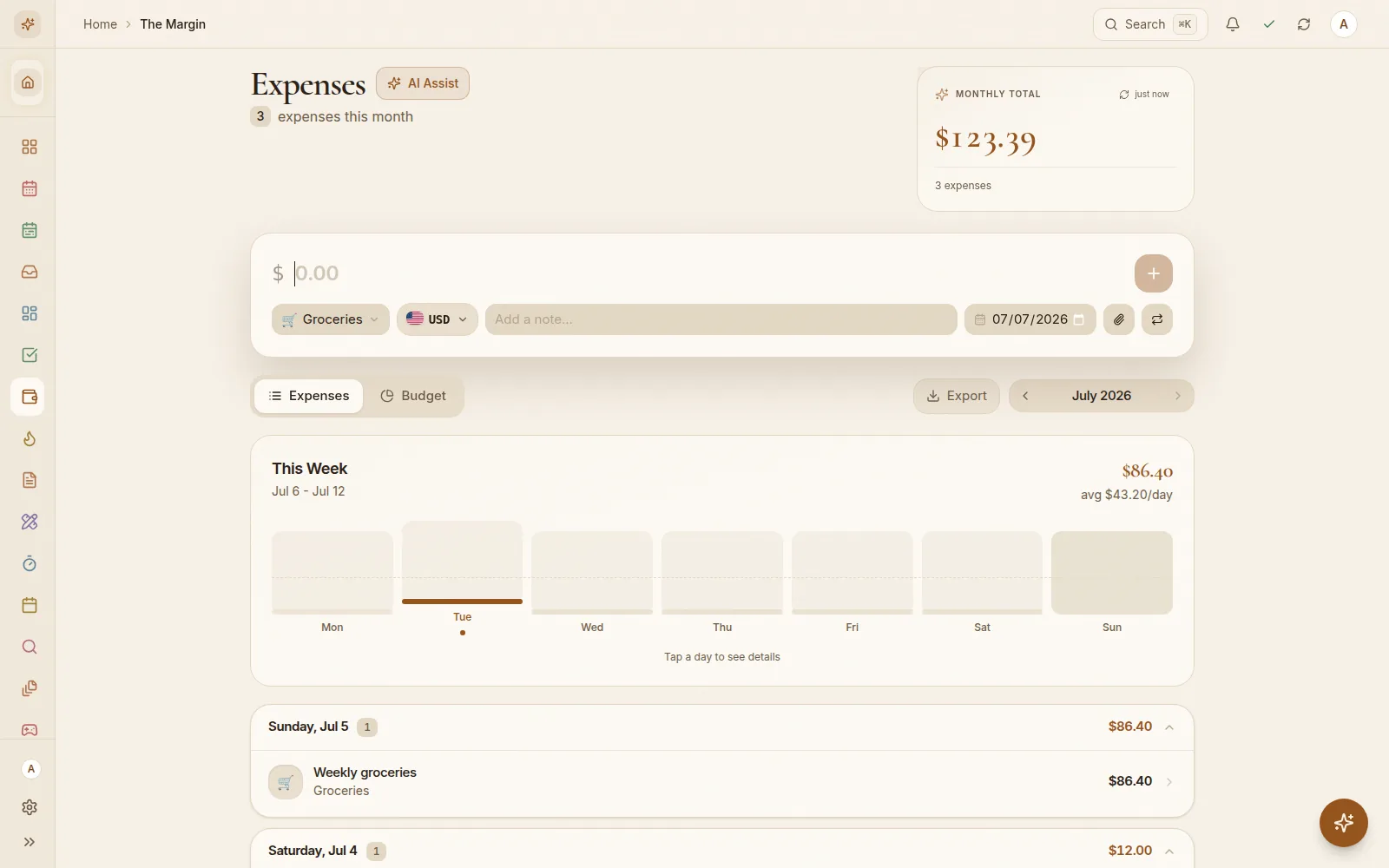
Task: Select the Tue bar in weekly chart
Action: [x=462, y=562]
